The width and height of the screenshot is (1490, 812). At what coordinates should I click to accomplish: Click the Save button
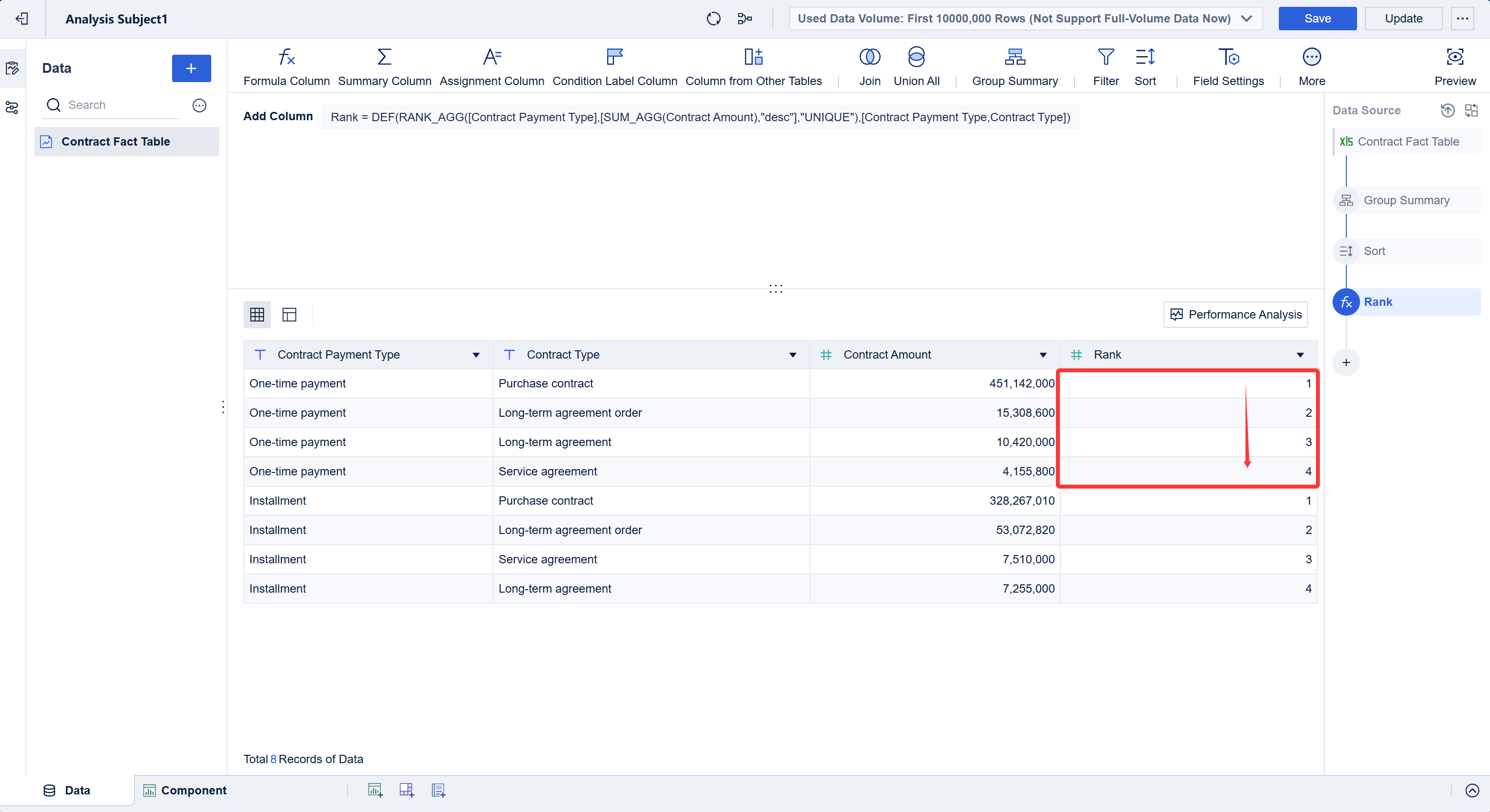[x=1317, y=18]
